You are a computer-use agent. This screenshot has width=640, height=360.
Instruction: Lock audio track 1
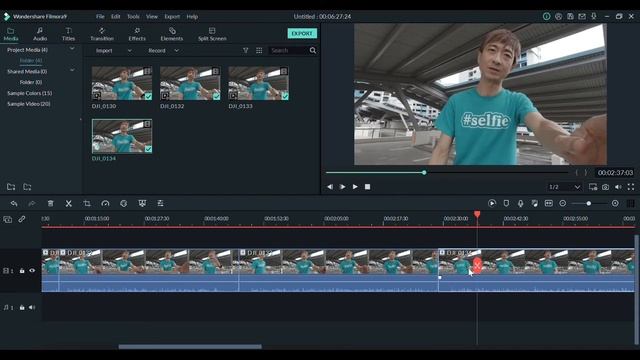[22, 307]
